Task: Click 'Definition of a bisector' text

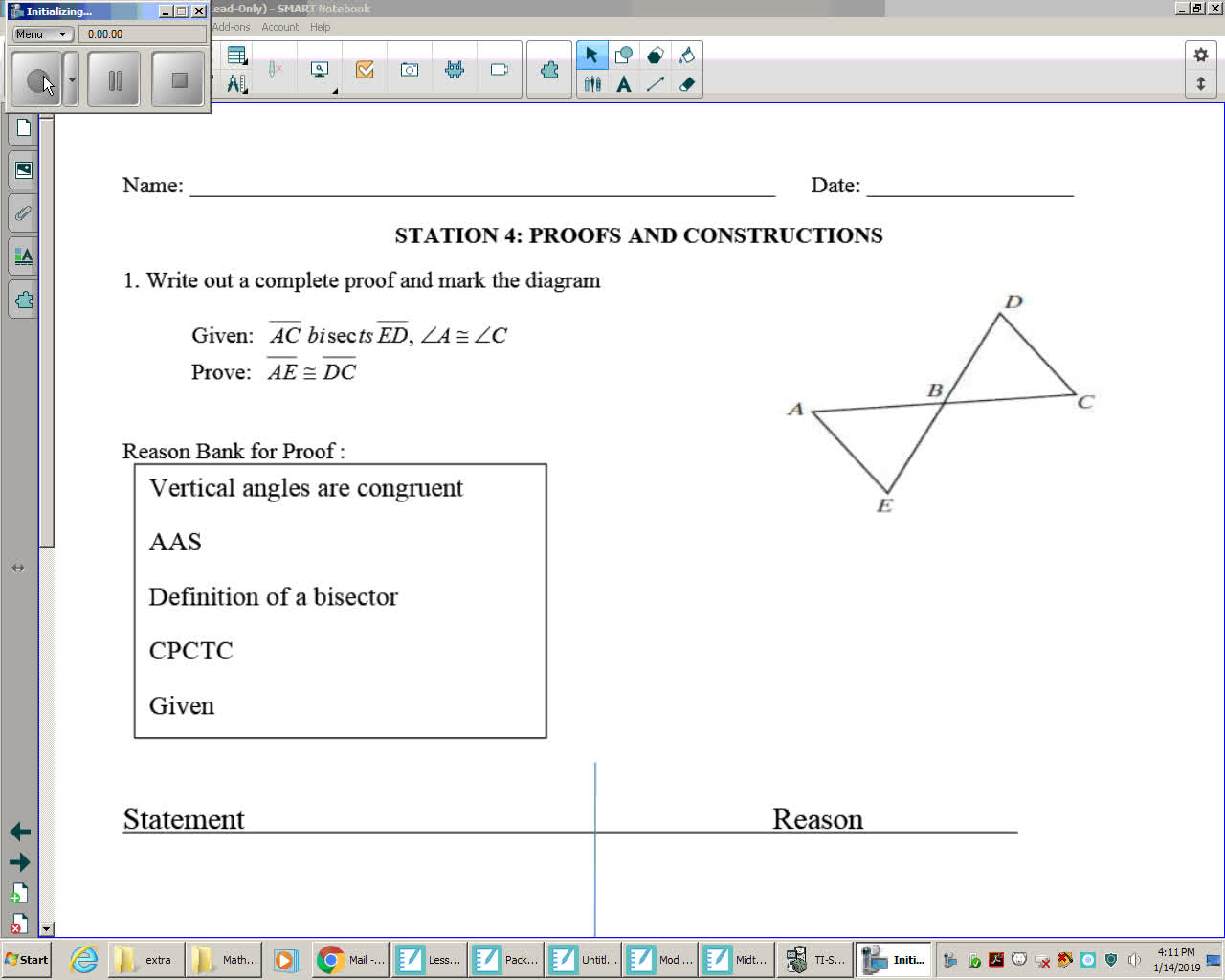Action: tap(273, 596)
